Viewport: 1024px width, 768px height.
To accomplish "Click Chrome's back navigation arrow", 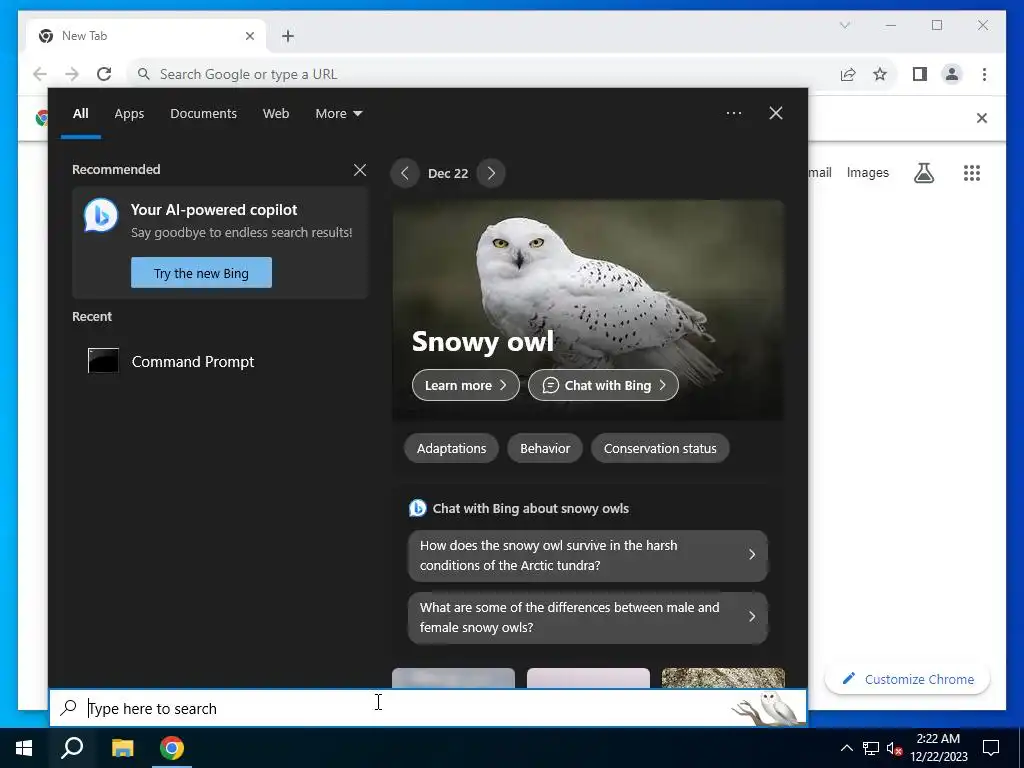I will click(x=40, y=74).
